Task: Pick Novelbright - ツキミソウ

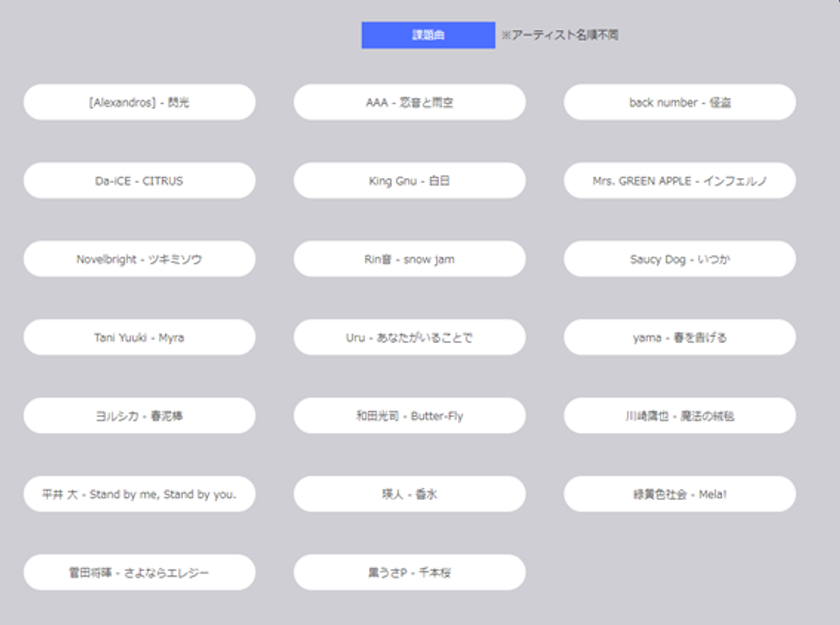Action: tap(139, 259)
